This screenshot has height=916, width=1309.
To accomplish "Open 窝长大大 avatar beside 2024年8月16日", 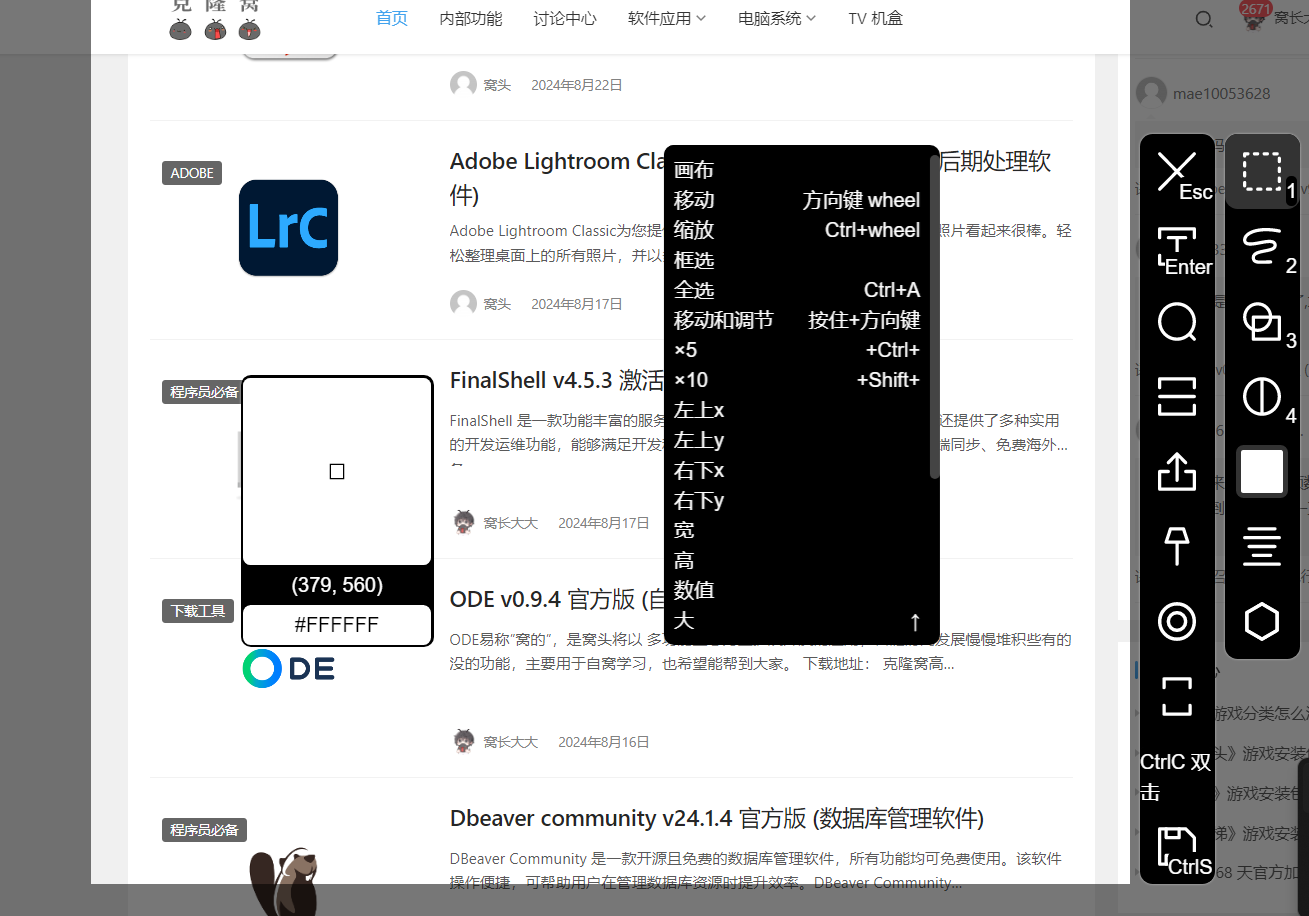I will 463,742.
